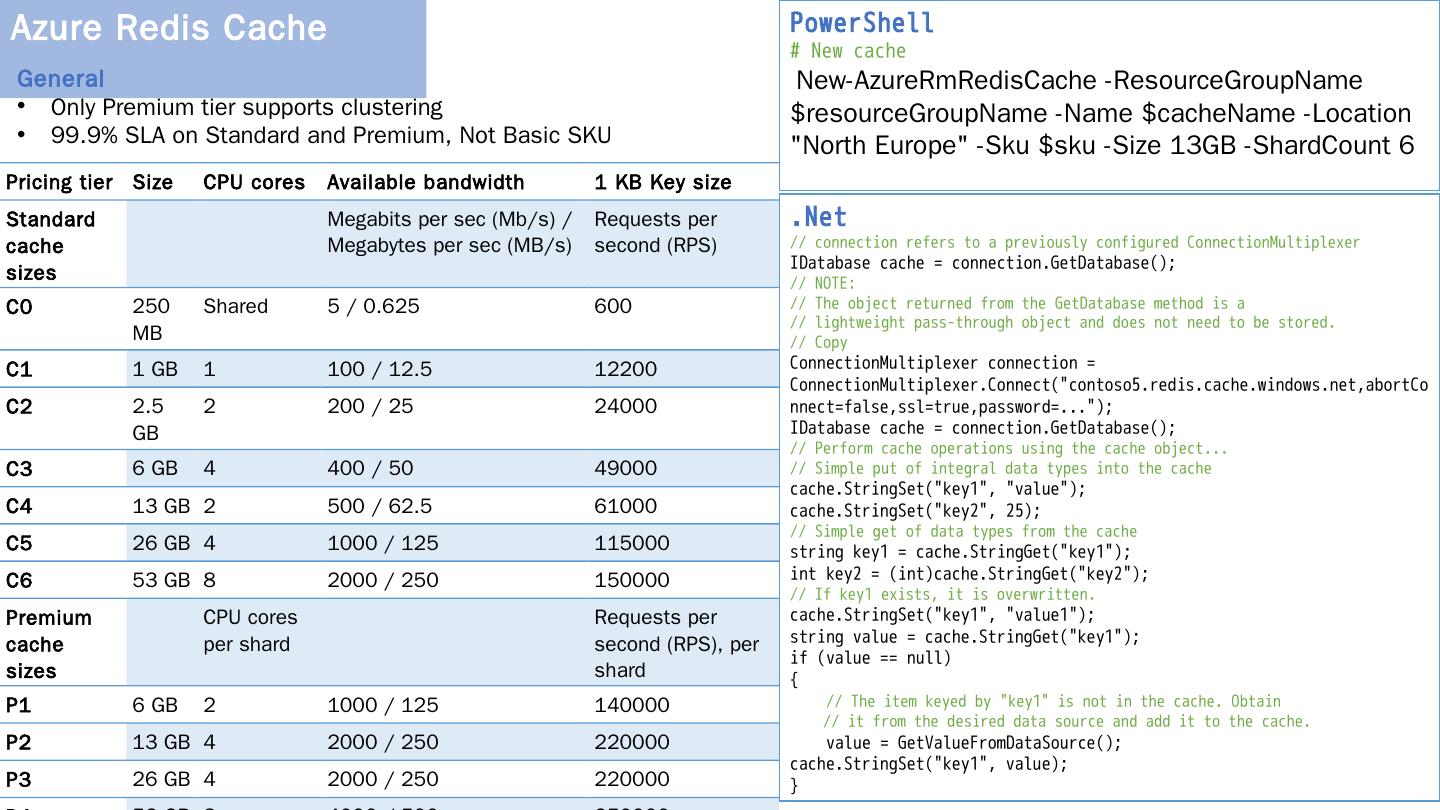
Task: Click the '# New cache' comment line
Action: pyautogui.click(x=848, y=51)
